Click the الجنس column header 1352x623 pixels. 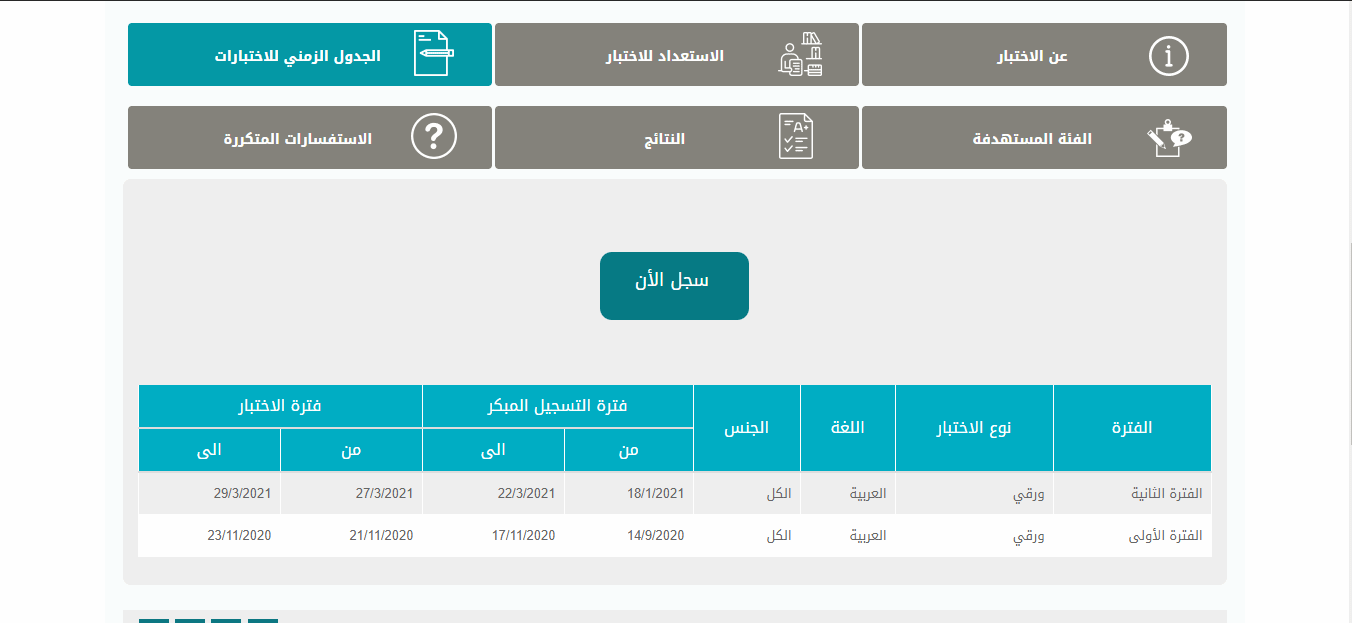click(x=747, y=428)
